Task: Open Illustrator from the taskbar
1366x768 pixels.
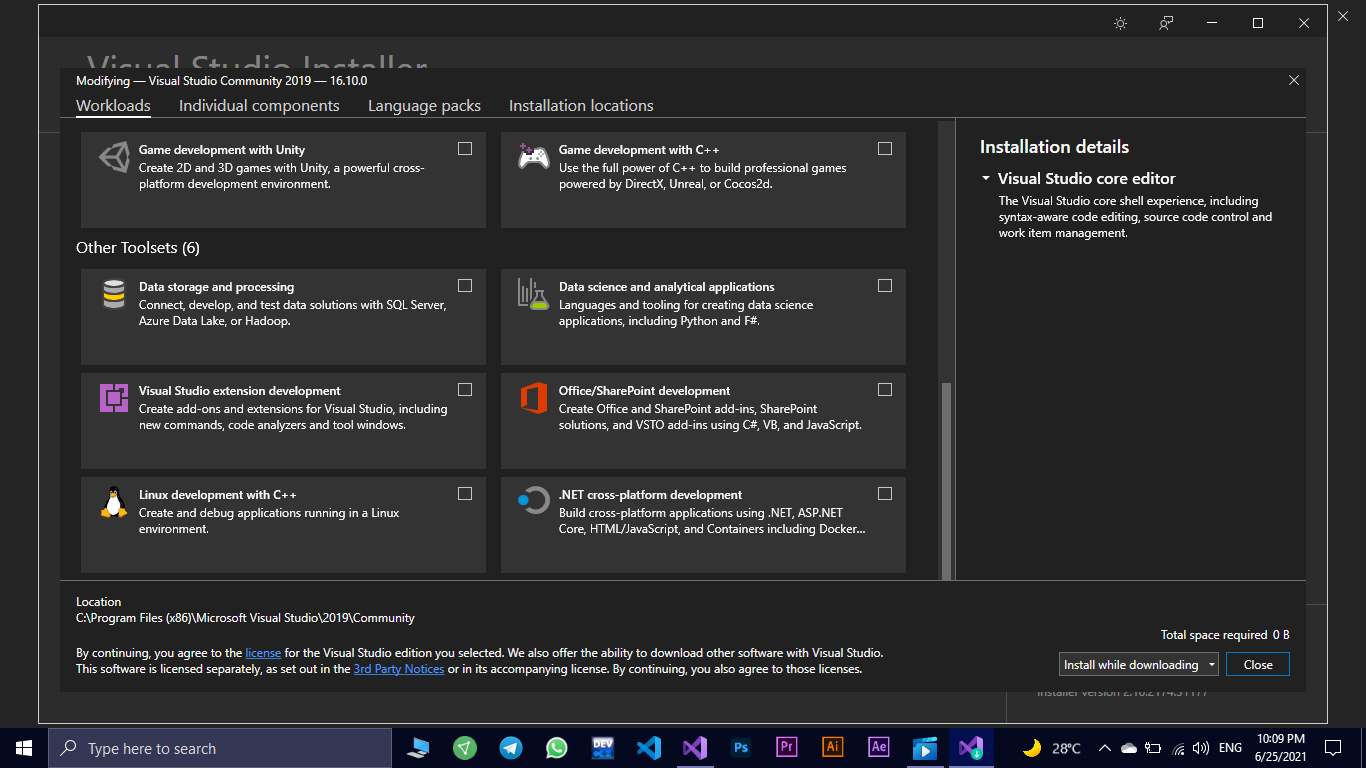Action: tap(833, 748)
